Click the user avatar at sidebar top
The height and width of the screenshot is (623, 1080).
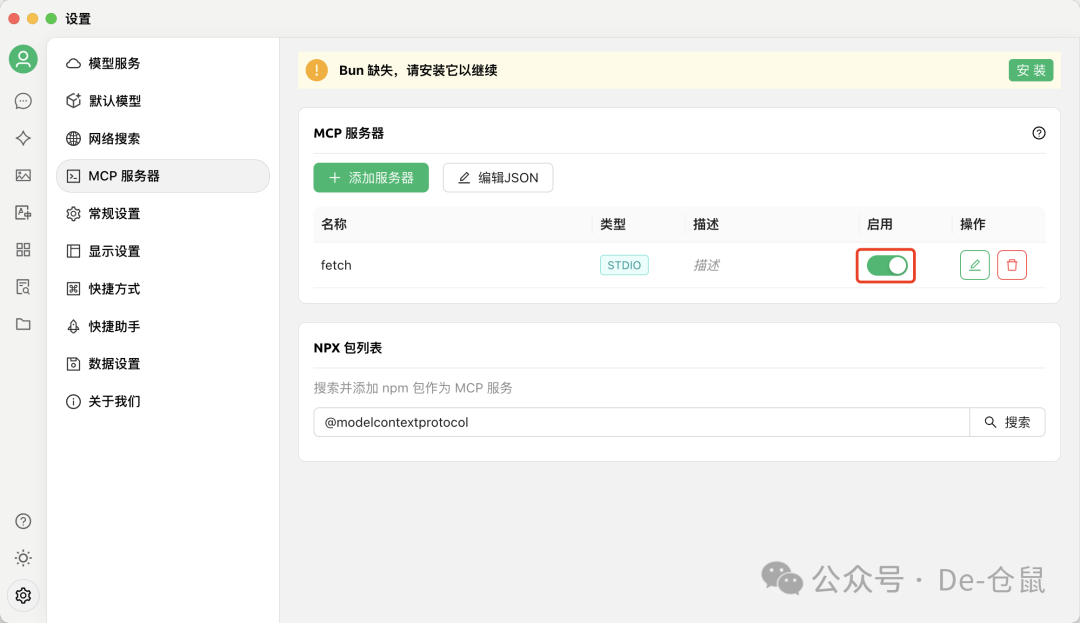(23, 59)
